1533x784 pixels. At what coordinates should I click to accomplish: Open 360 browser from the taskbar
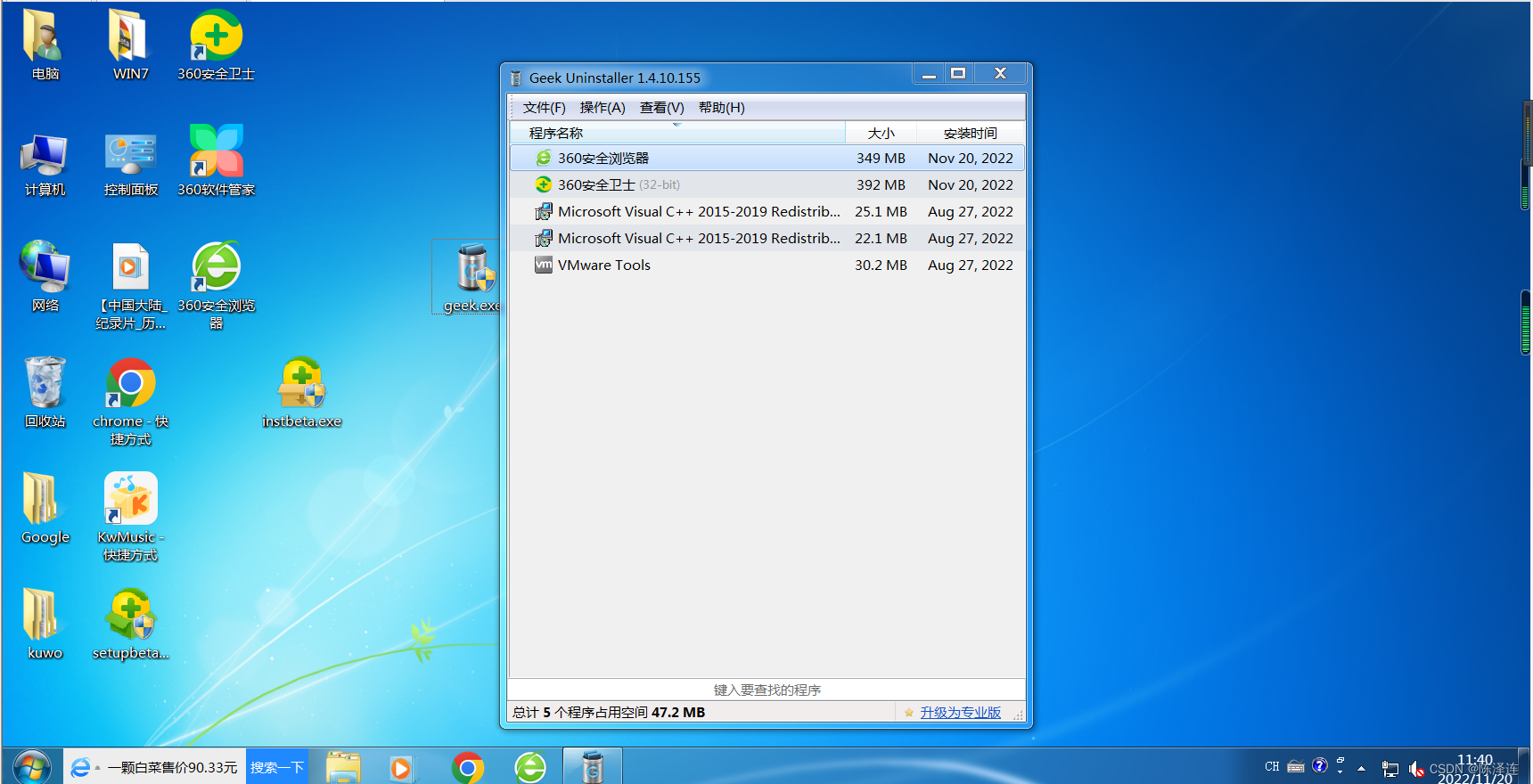pyautogui.click(x=530, y=767)
